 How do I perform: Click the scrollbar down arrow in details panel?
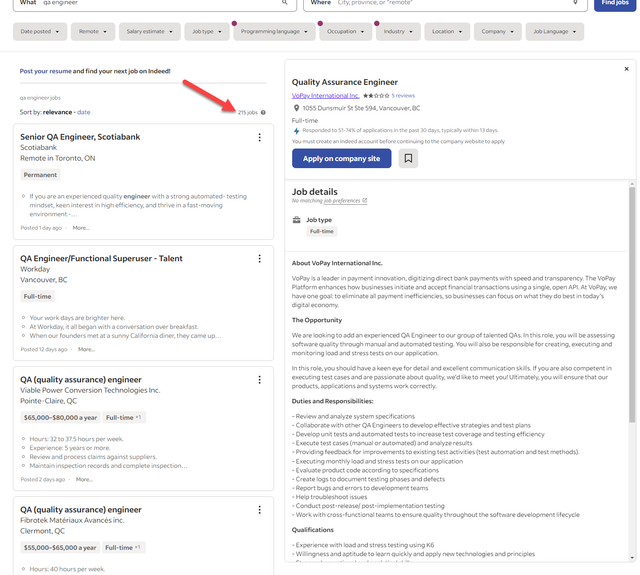coord(632,558)
